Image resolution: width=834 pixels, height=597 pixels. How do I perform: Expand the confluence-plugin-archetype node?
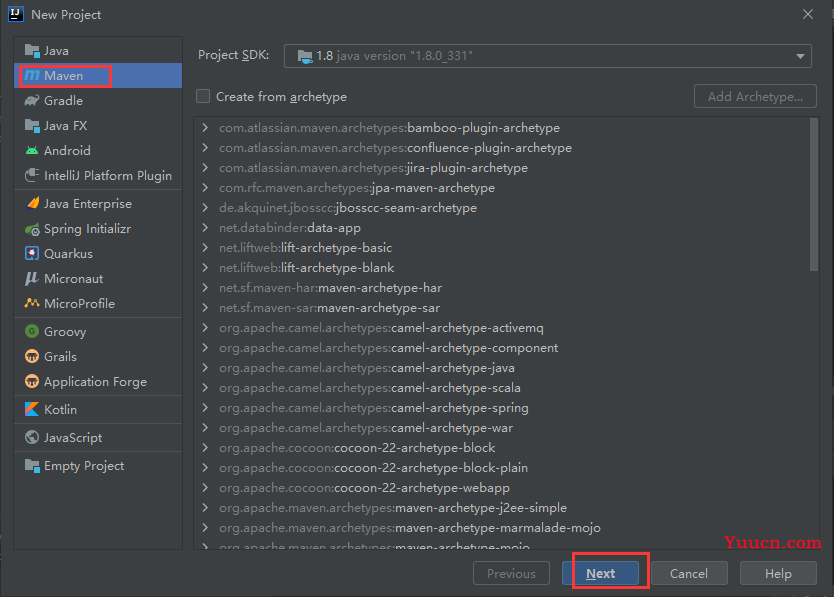click(205, 148)
